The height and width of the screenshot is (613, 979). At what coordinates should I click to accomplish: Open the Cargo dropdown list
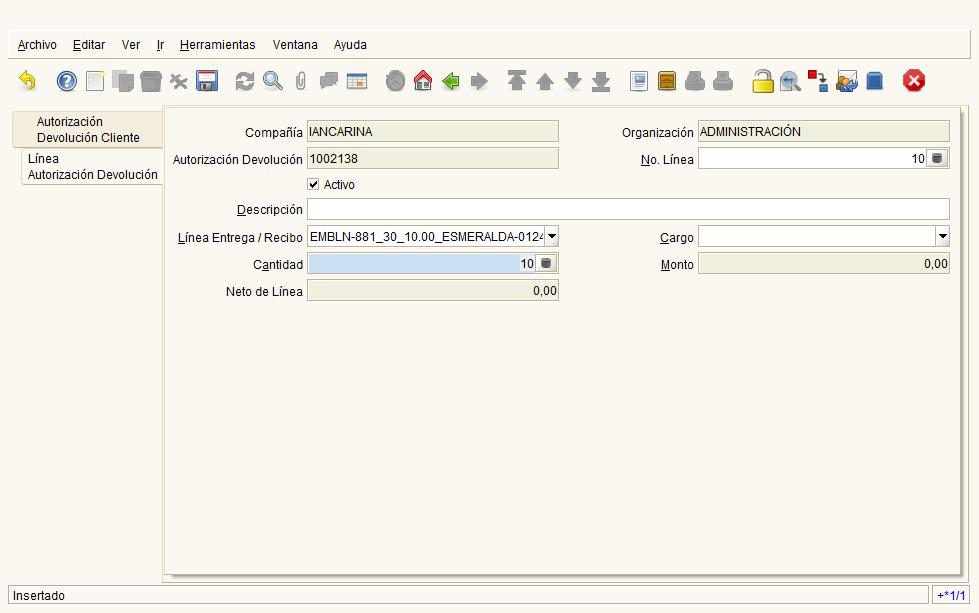tap(942, 237)
